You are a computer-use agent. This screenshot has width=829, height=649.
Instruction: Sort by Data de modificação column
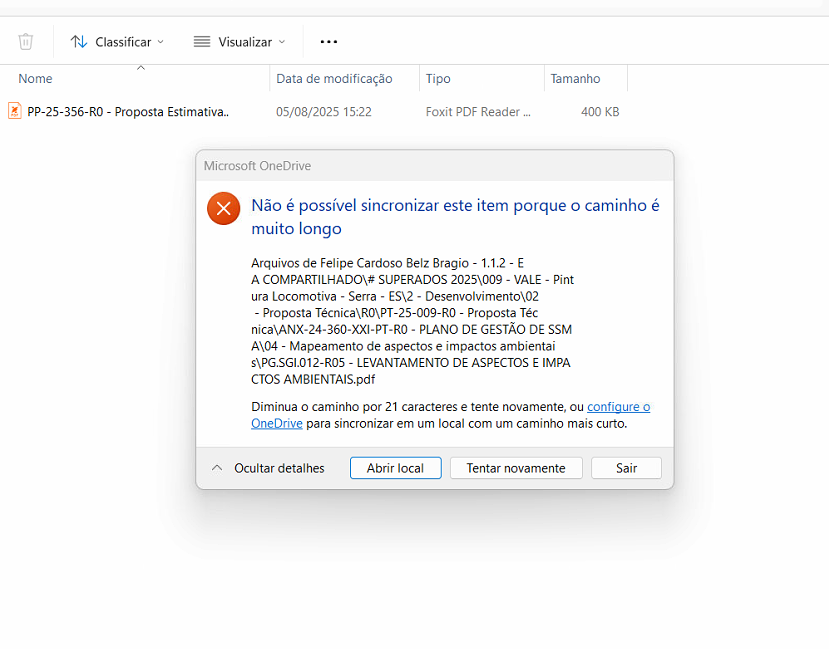pos(334,79)
